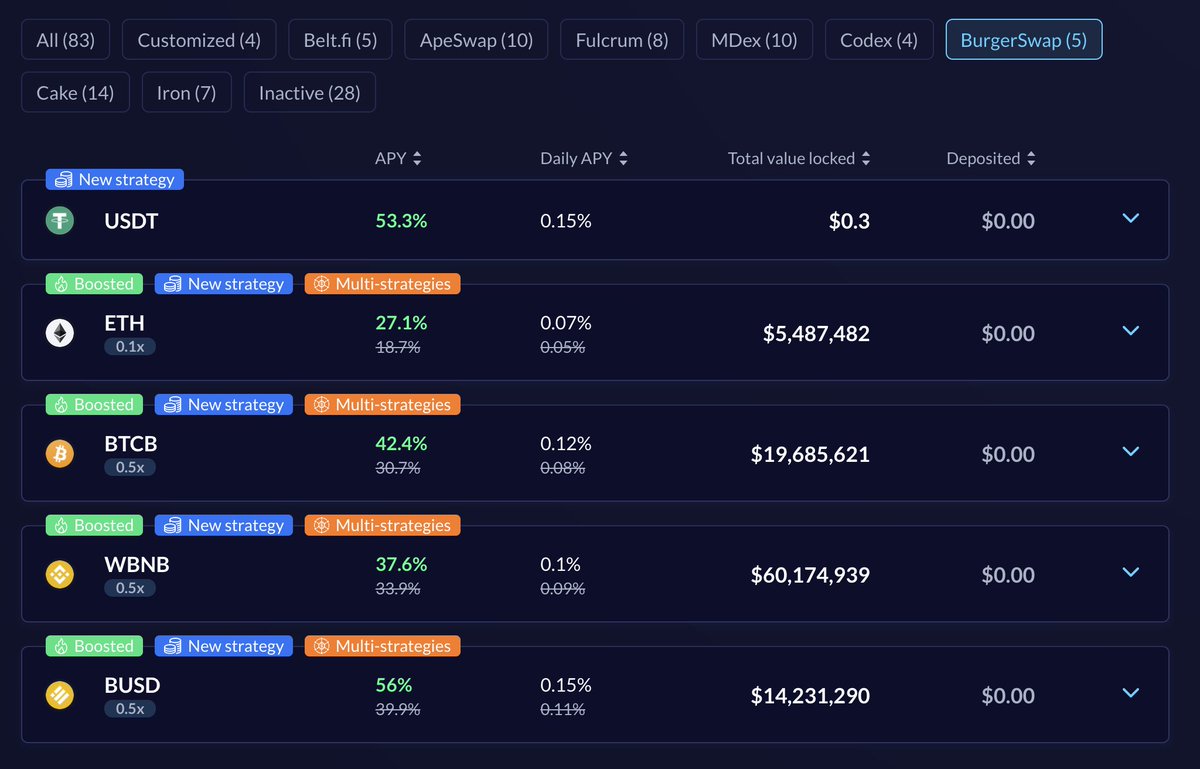This screenshot has height=769, width=1200.
Task: Click the 56% APY value for BUSD
Action: 394,685
